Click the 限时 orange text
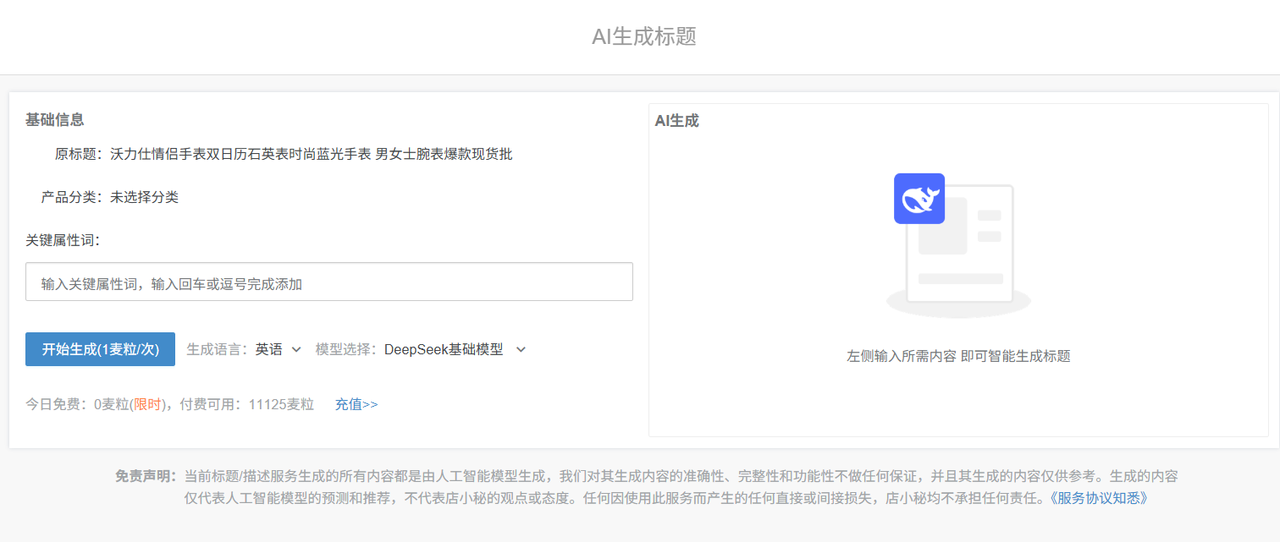 pyautogui.click(x=148, y=404)
